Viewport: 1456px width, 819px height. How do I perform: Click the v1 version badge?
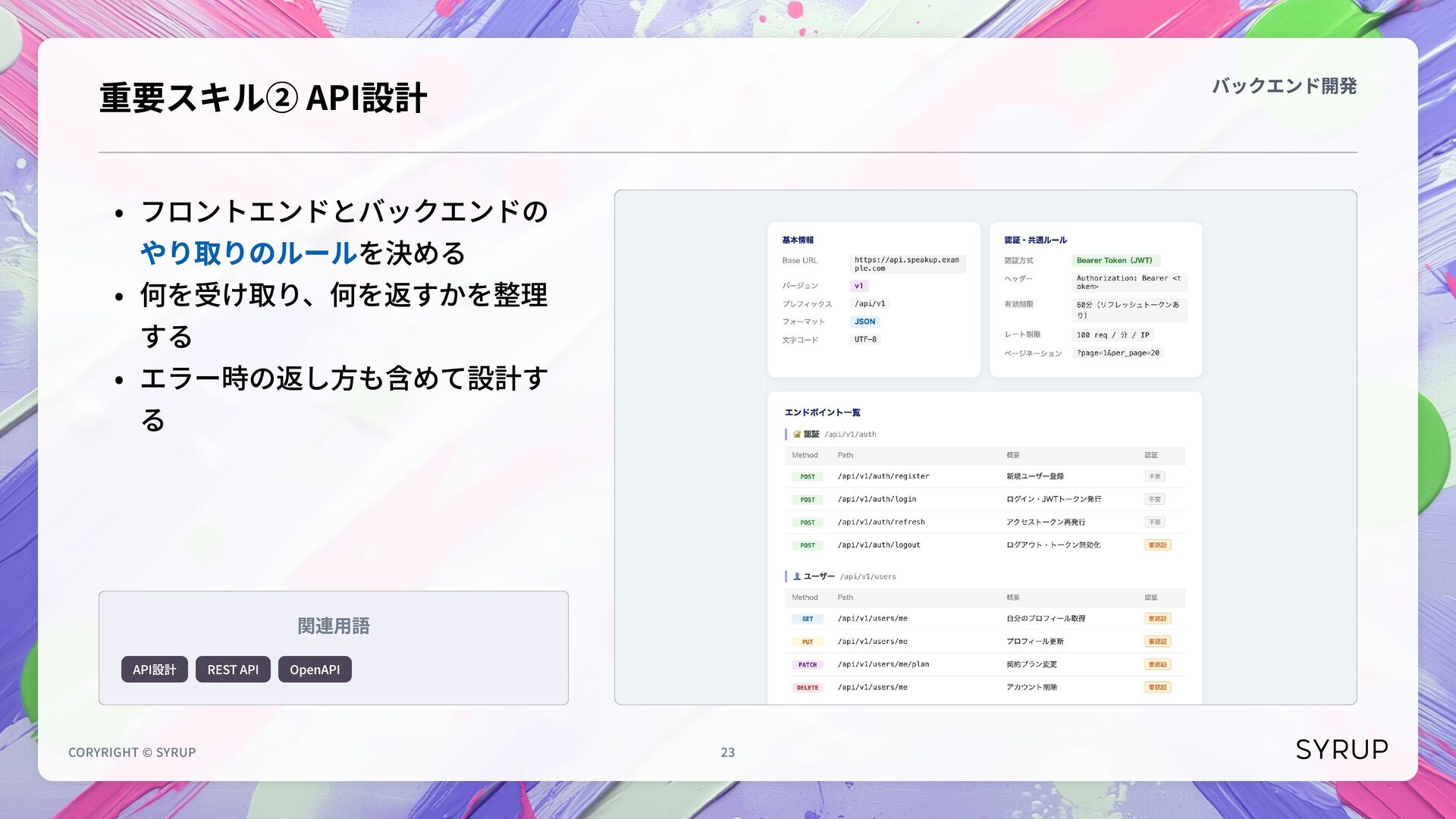click(x=858, y=286)
